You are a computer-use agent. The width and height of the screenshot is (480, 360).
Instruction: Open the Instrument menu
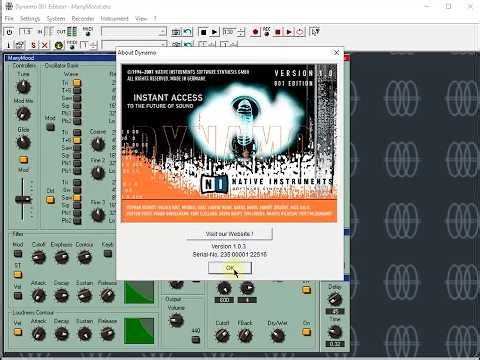point(114,18)
